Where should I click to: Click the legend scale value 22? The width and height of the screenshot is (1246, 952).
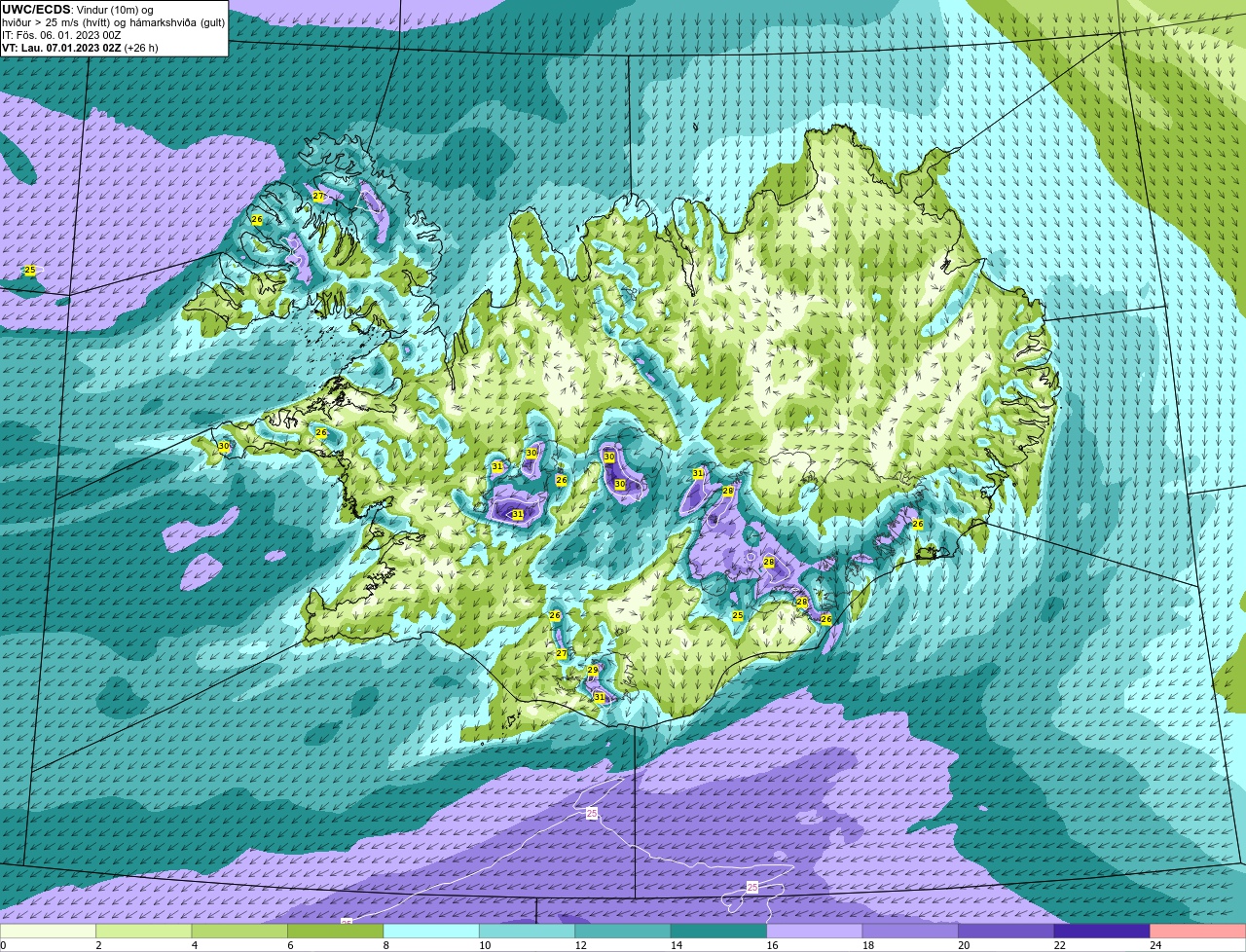point(1060,945)
